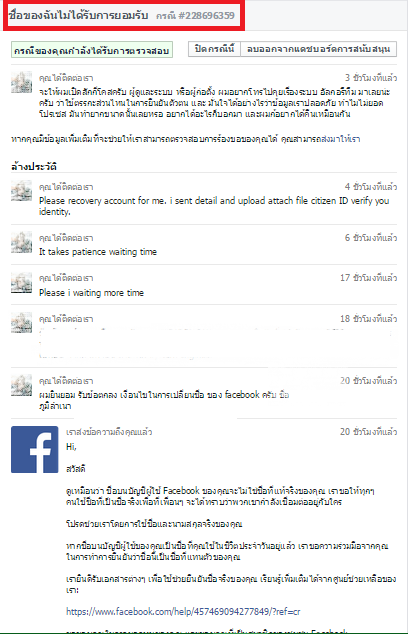Click the case title ชื่อของฉันไม่ได้รับการยอมรับ
The width and height of the screenshot is (408, 634).
coord(78,15)
